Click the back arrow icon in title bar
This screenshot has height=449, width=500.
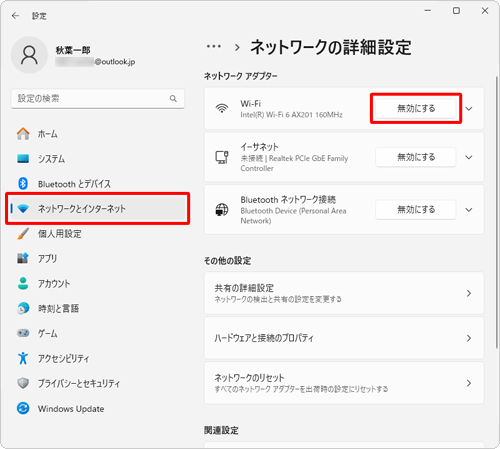(x=15, y=16)
